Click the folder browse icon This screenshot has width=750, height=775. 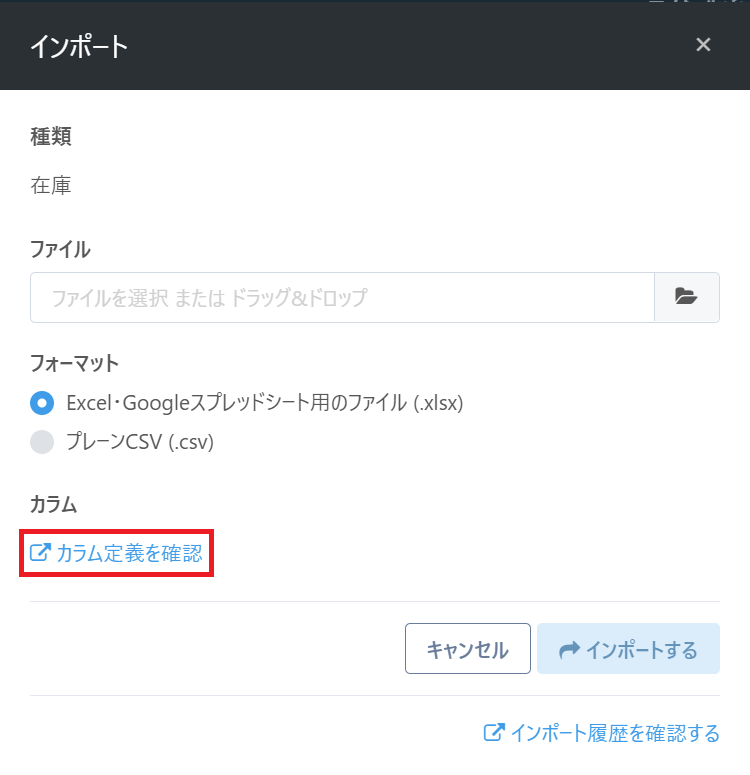686,297
